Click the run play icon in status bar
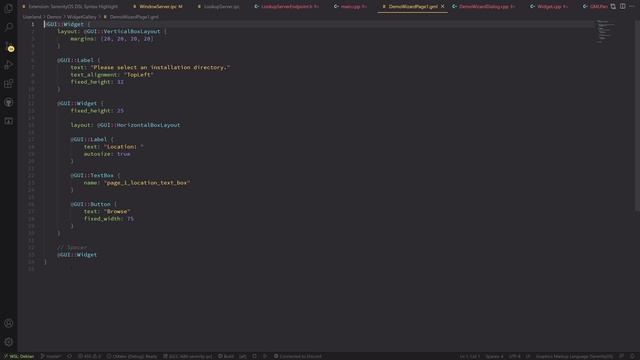This screenshot has width=640, height=360. (265, 356)
